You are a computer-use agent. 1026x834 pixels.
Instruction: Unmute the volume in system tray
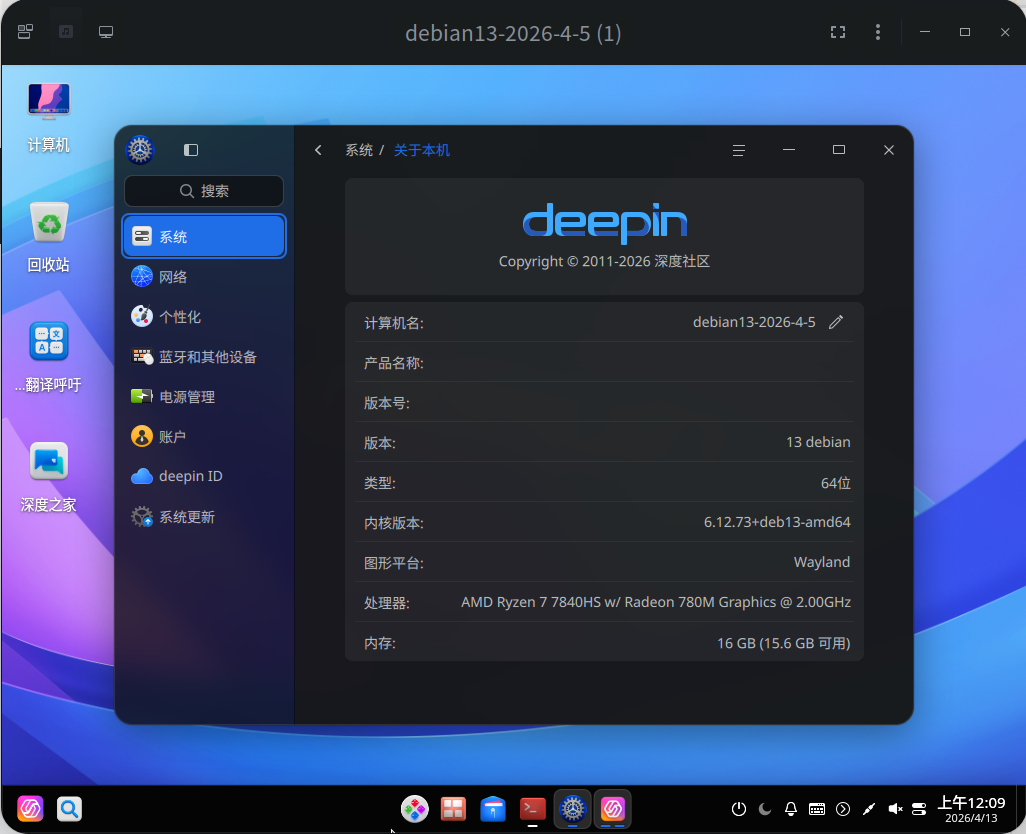click(x=895, y=809)
